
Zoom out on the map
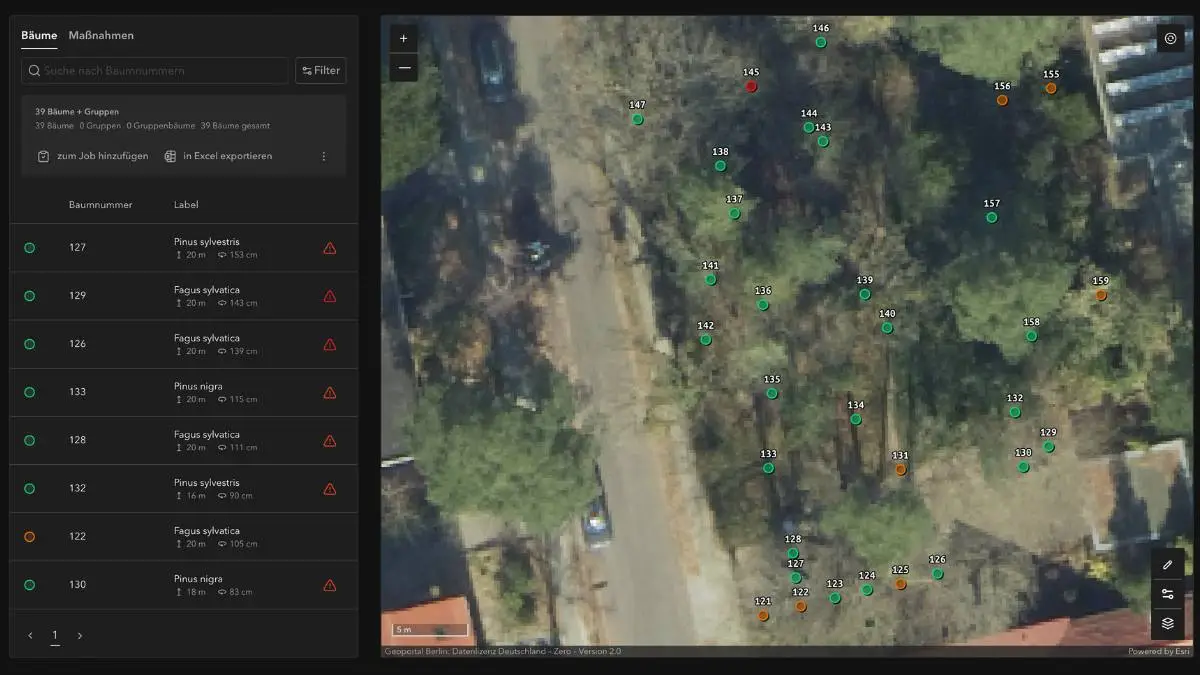coord(404,68)
